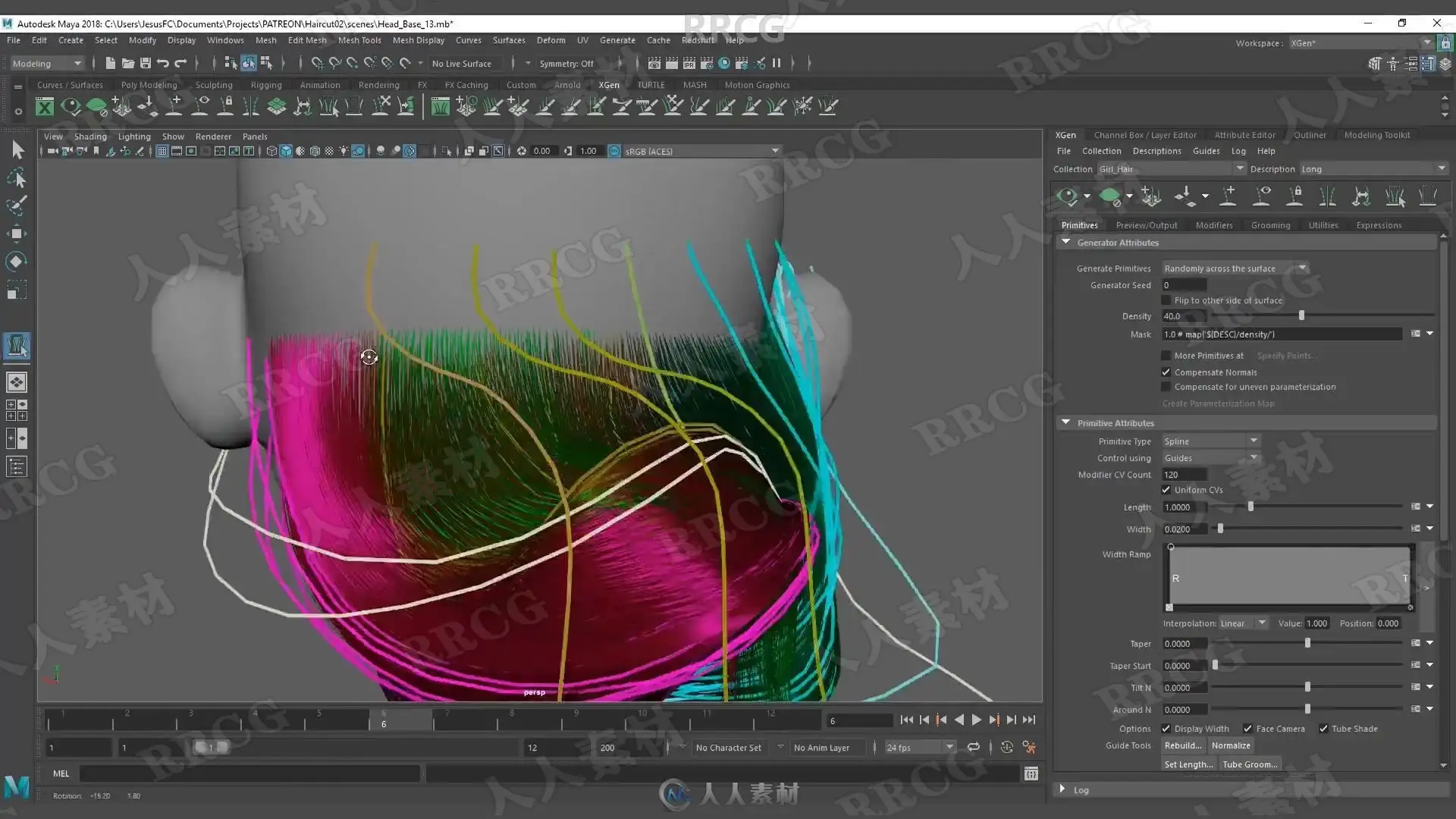
Task: Click the Tube Groom... button
Action: tap(1250, 764)
